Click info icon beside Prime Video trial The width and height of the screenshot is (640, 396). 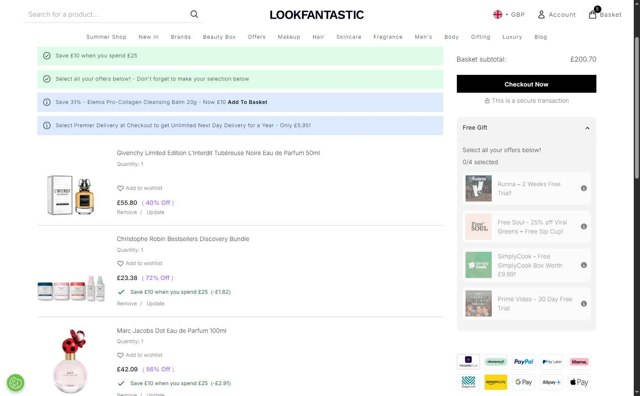click(584, 304)
